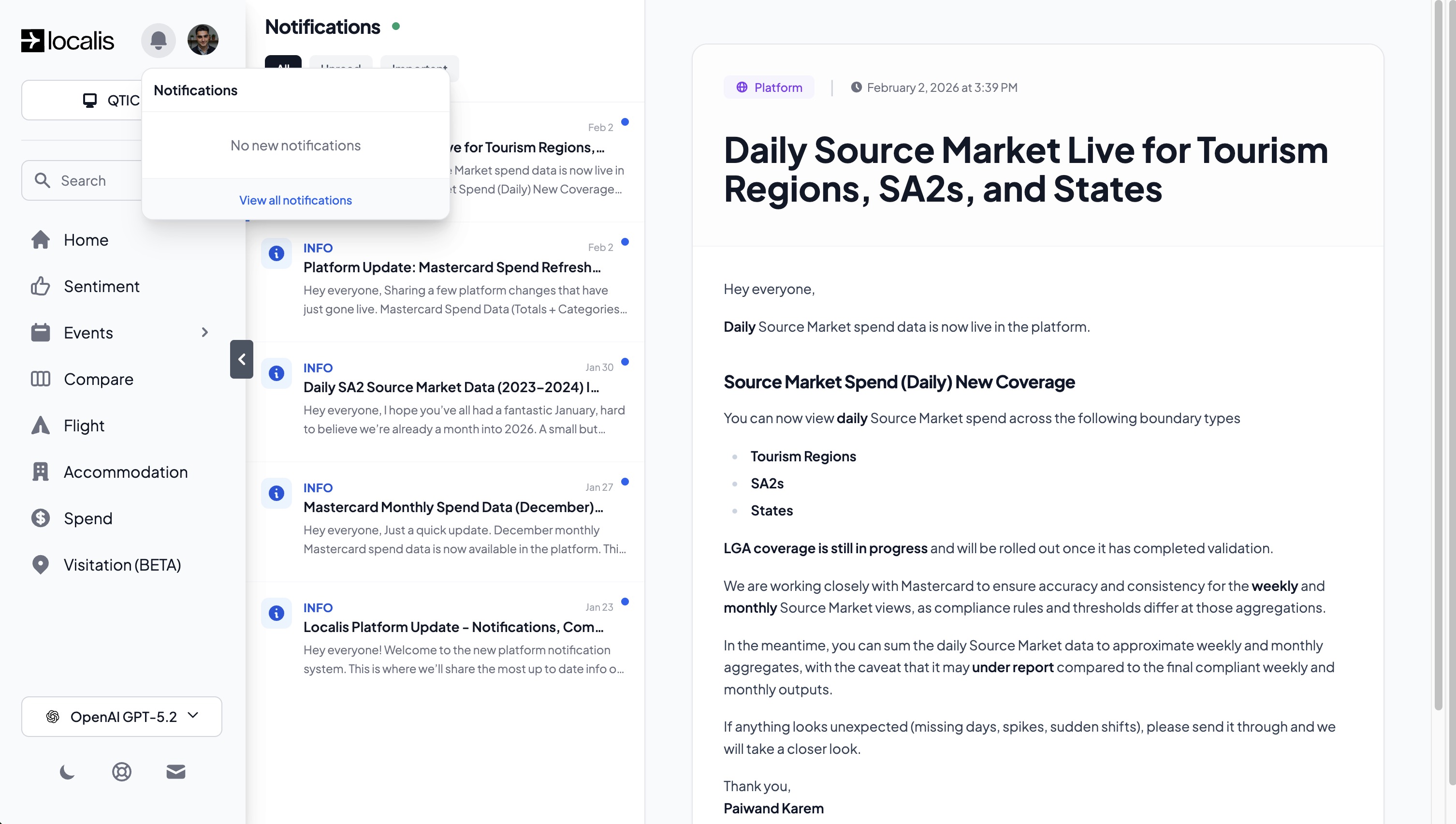The height and width of the screenshot is (824, 1456).
Task: Collapse the sidebar with arrow handle
Action: (242, 359)
